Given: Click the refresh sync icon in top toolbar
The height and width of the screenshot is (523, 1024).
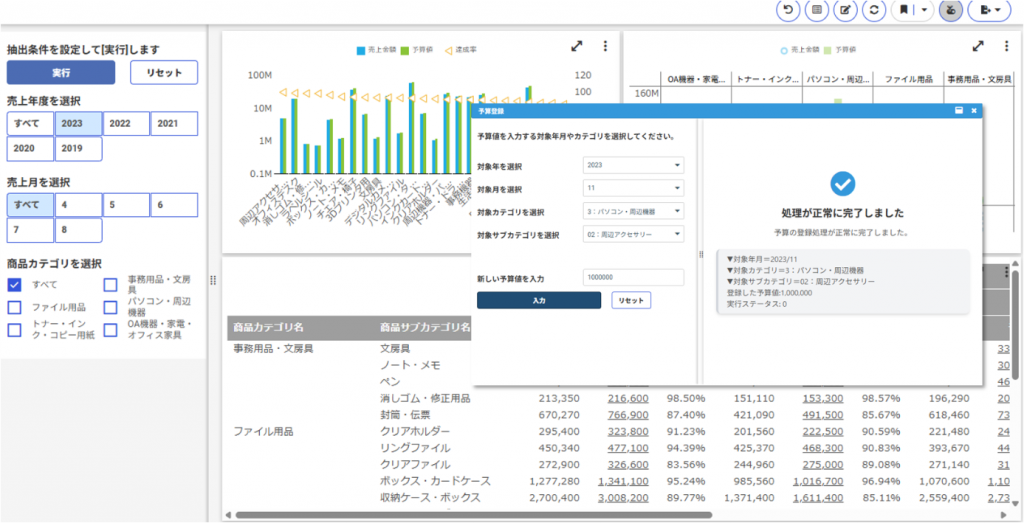Looking at the screenshot, I should 876,11.
